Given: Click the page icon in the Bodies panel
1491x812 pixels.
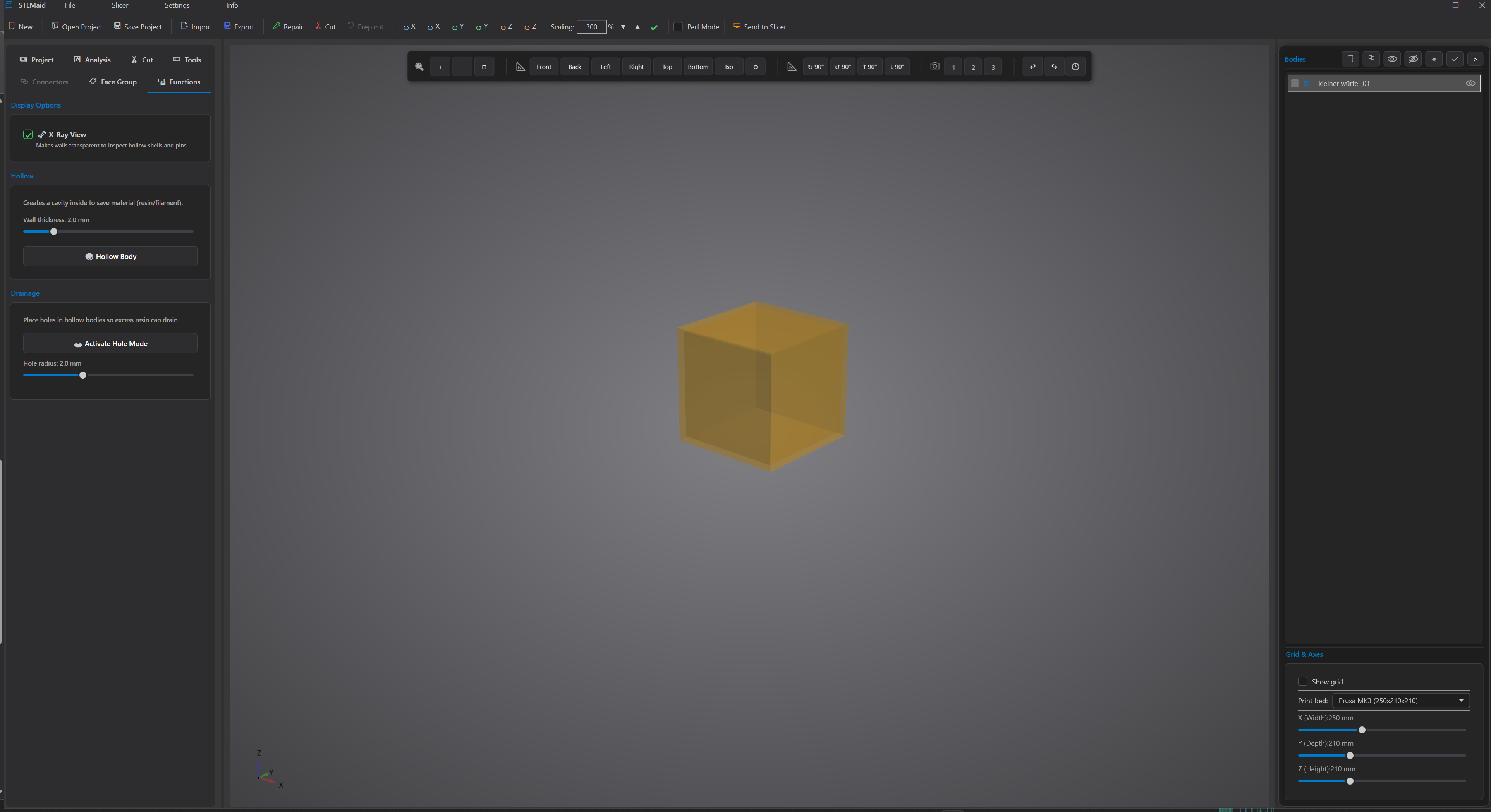Looking at the screenshot, I should (1350, 59).
